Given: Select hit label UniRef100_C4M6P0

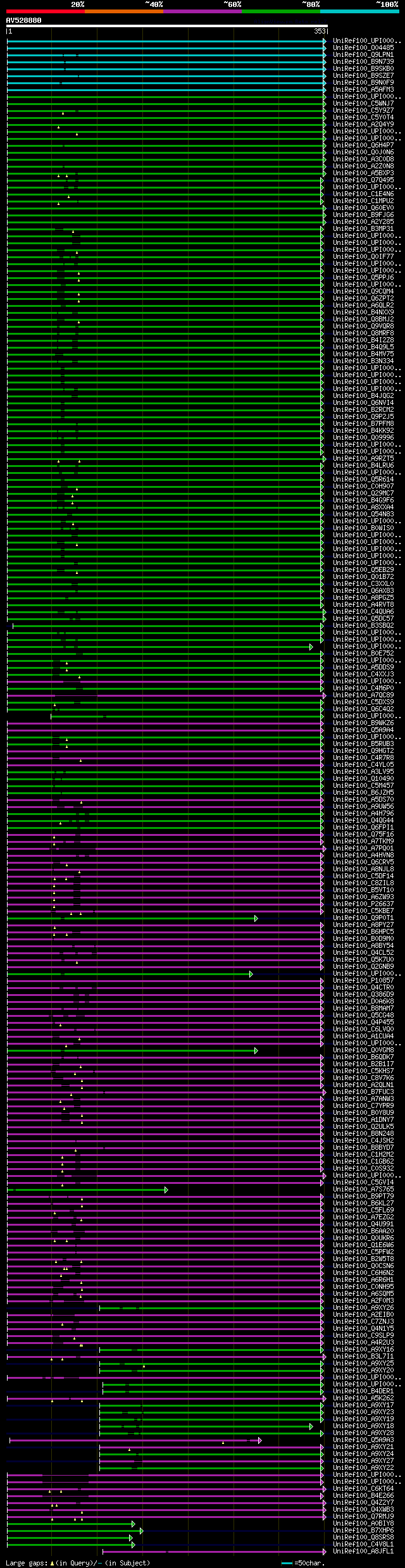Looking at the screenshot, I should tap(363, 688).
